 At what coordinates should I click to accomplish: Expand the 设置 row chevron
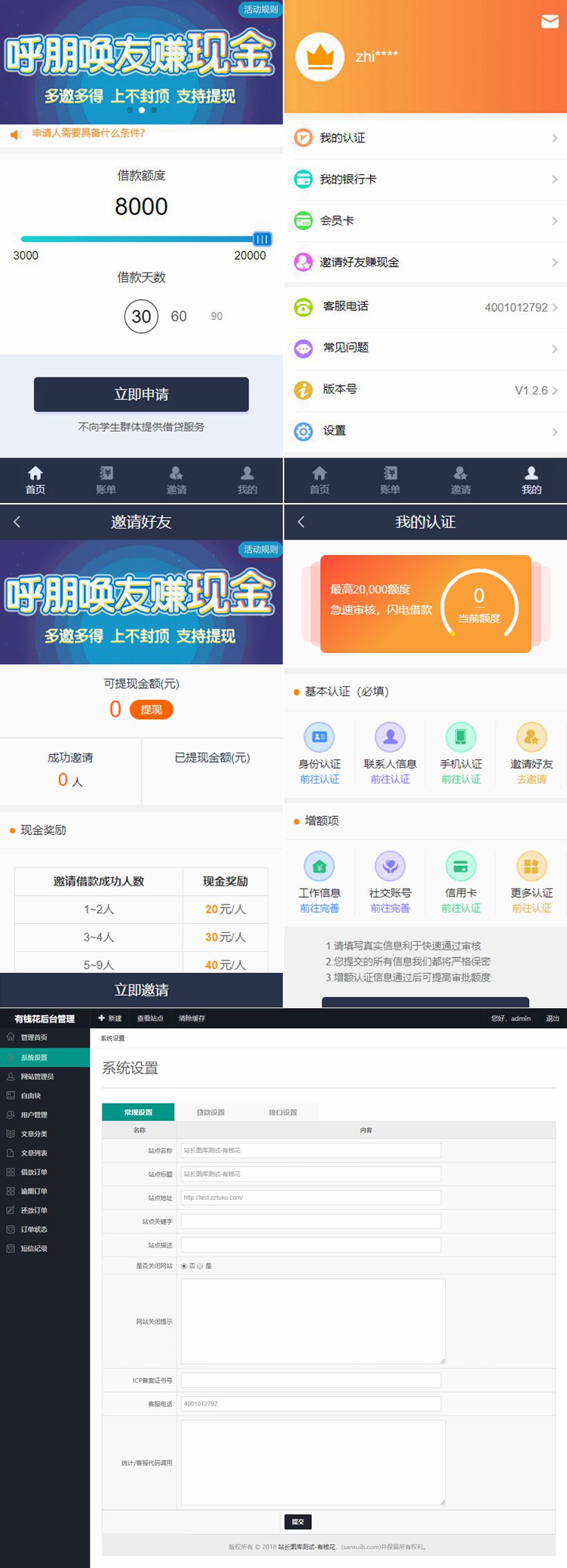(x=555, y=432)
